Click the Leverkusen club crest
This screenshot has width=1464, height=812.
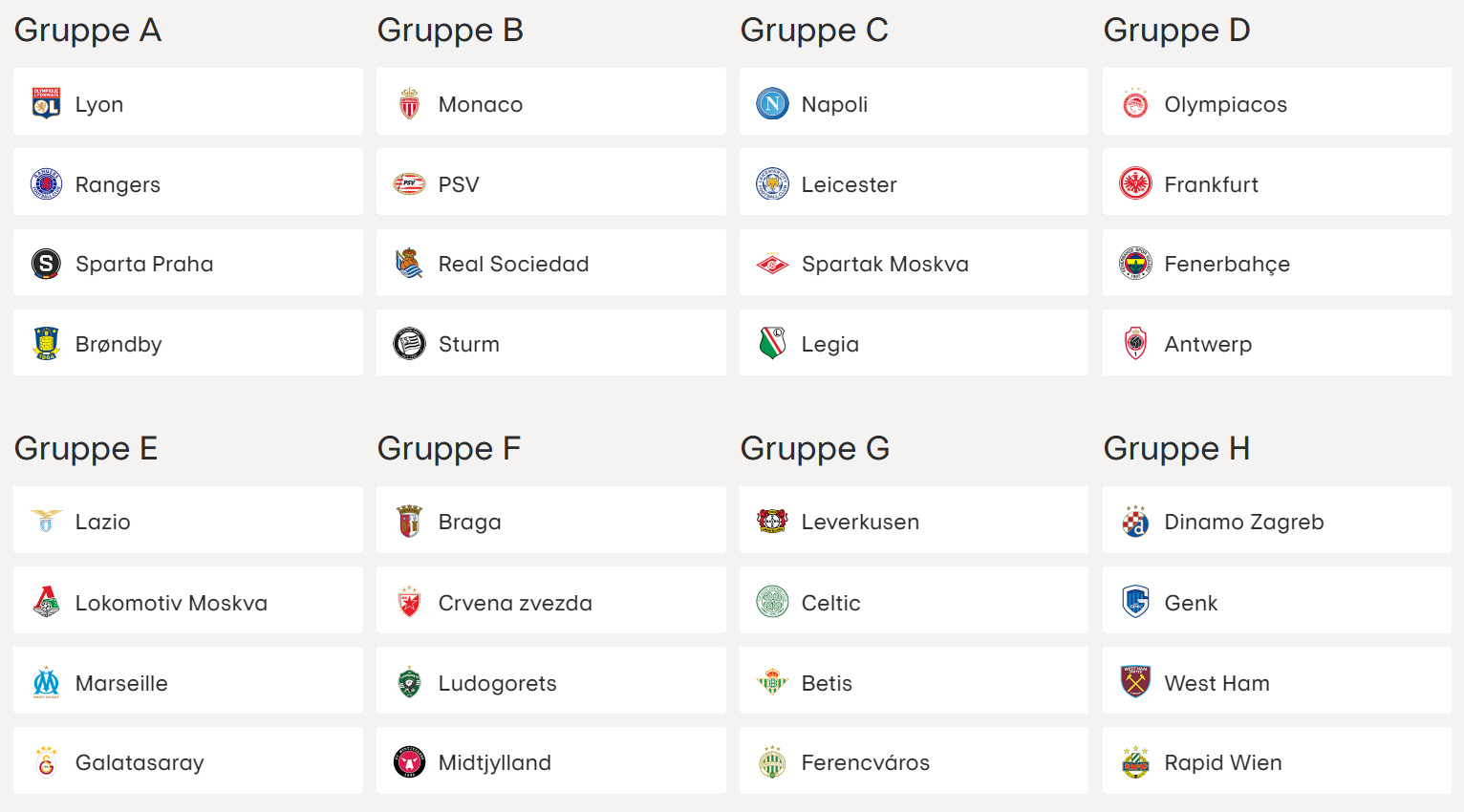(x=772, y=521)
